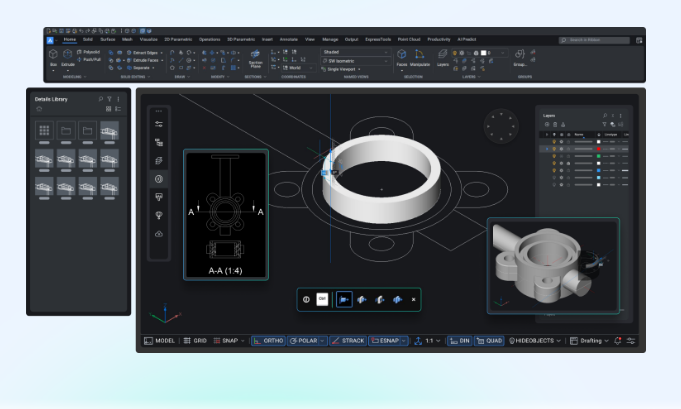Click the Ctrl key hint in quad bar

coord(322,299)
